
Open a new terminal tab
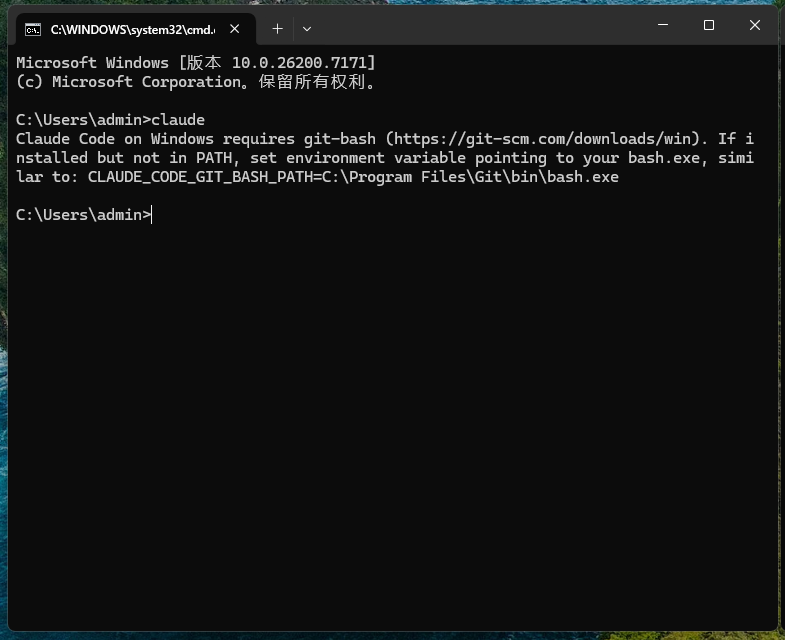[x=277, y=29]
